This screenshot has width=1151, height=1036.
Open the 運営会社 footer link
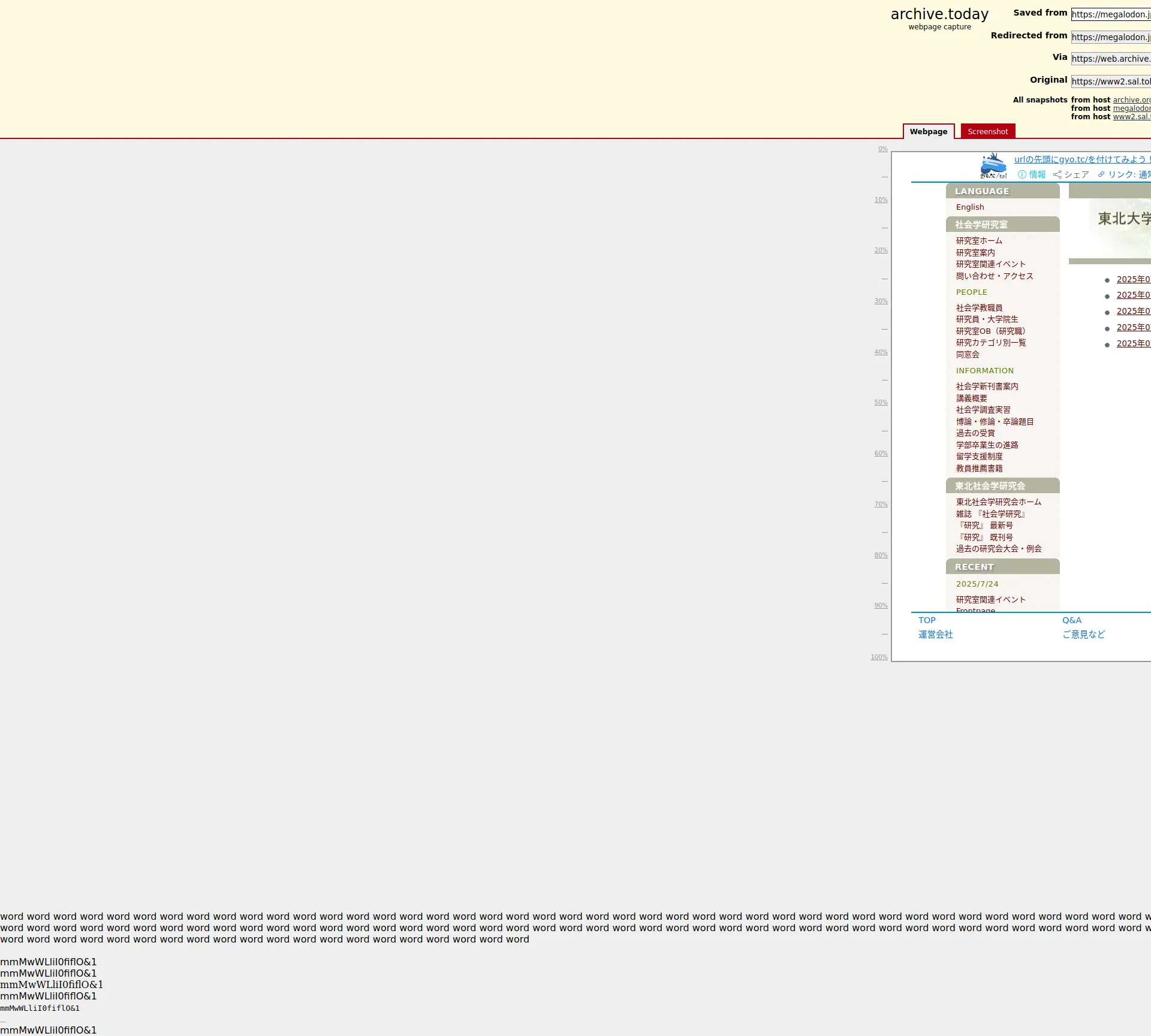tap(935, 635)
